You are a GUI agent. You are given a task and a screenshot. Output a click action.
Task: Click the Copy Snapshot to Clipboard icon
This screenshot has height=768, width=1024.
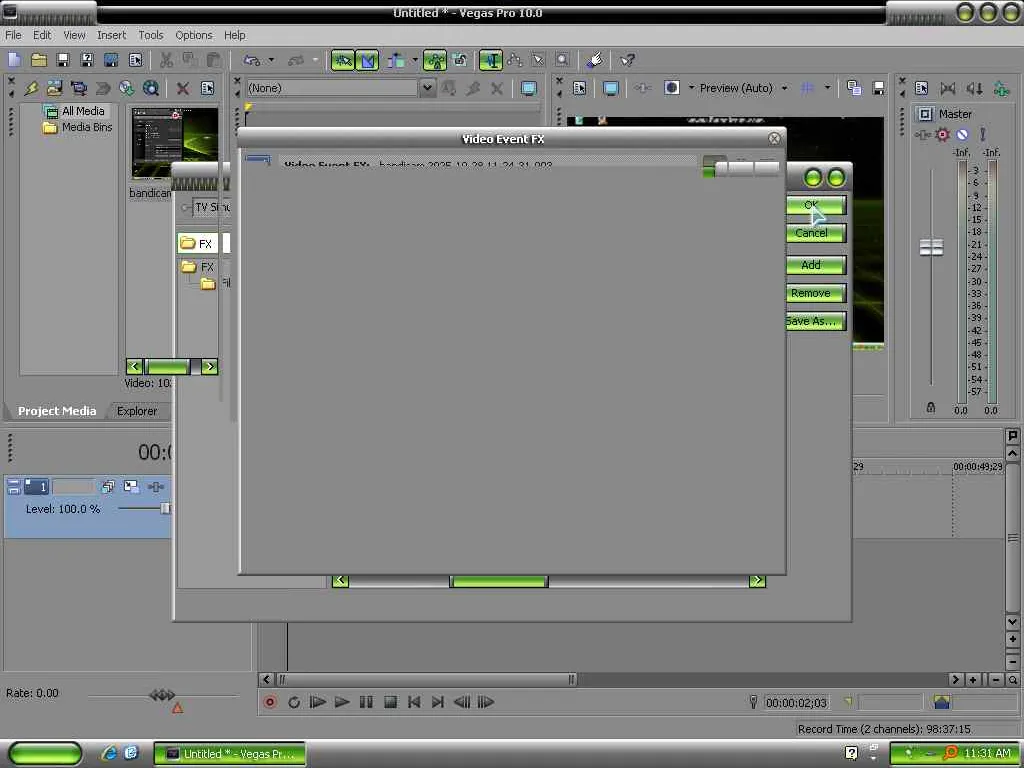(x=854, y=88)
